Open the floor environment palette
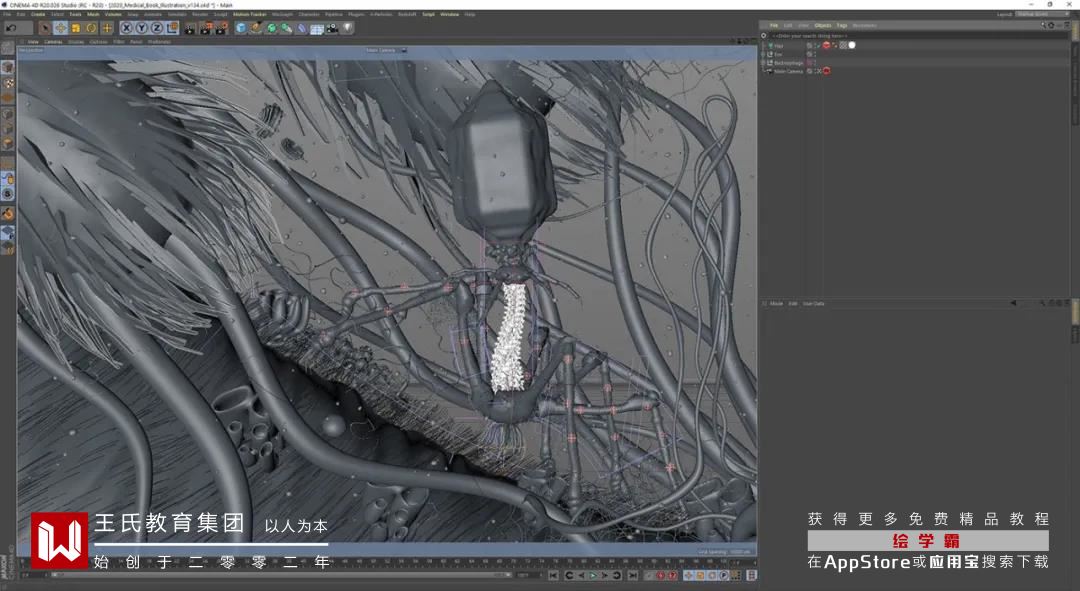 click(317, 28)
